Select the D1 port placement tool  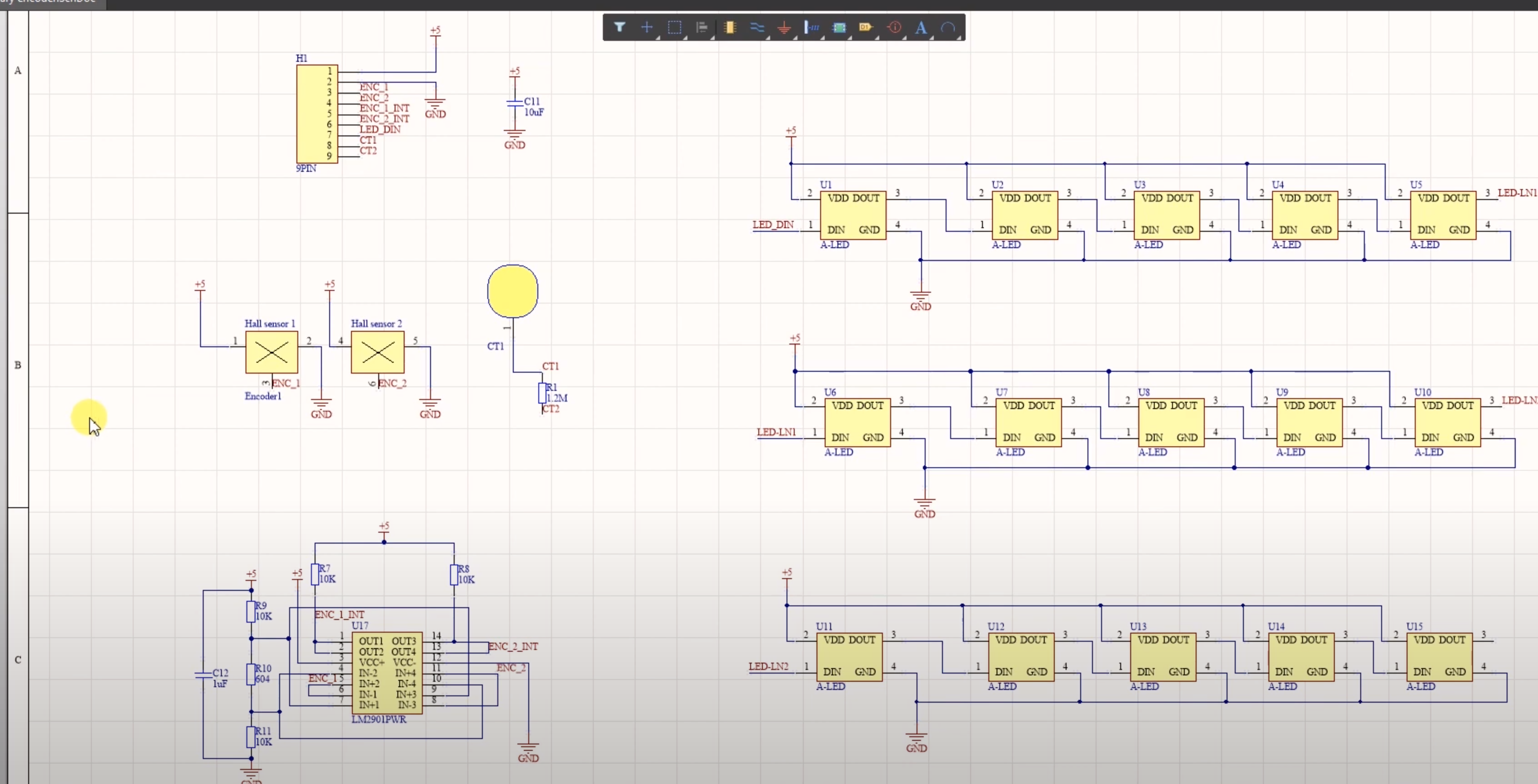866,27
